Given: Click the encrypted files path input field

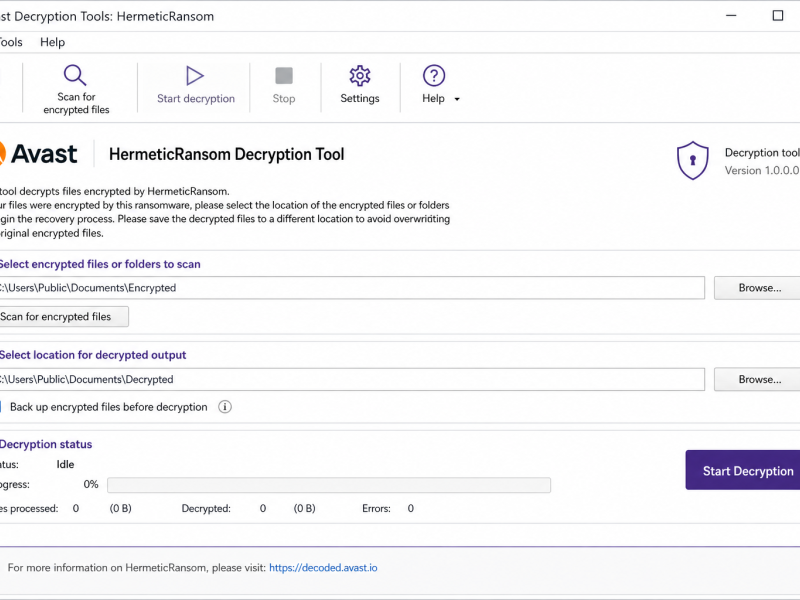Looking at the screenshot, I should point(352,288).
